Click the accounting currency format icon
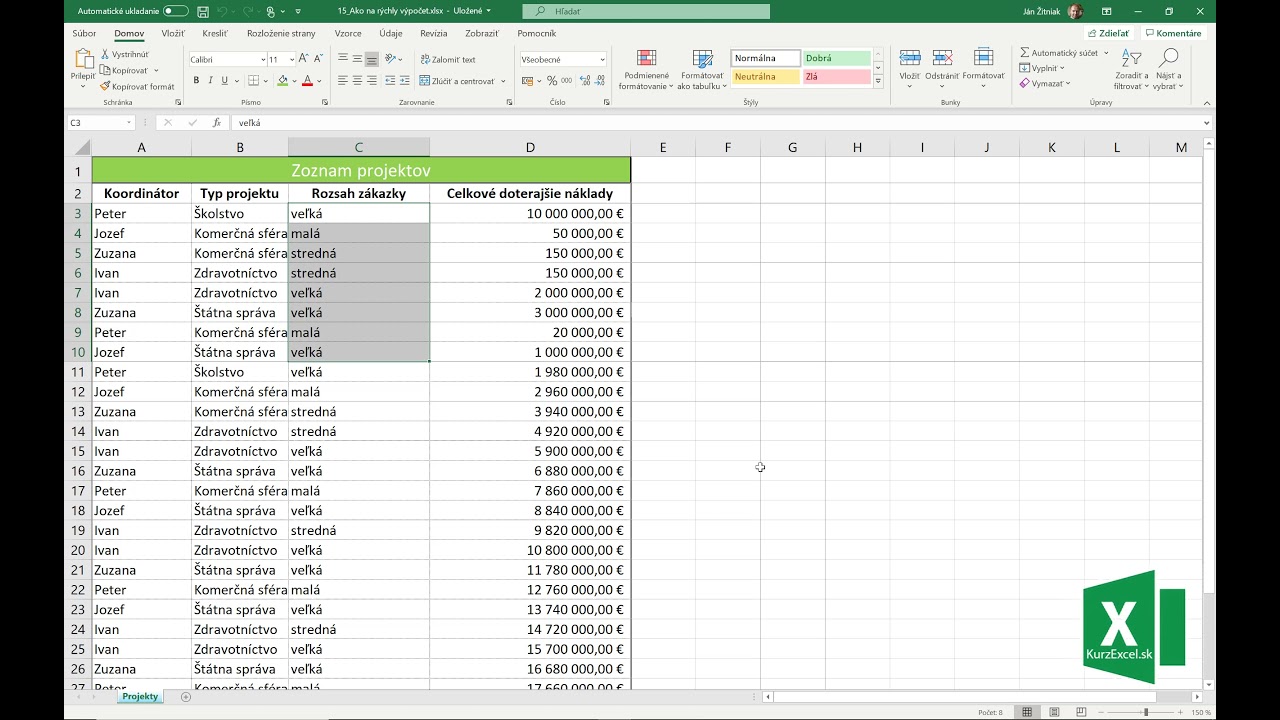Image resolution: width=1280 pixels, height=720 pixels. tap(528, 81)
